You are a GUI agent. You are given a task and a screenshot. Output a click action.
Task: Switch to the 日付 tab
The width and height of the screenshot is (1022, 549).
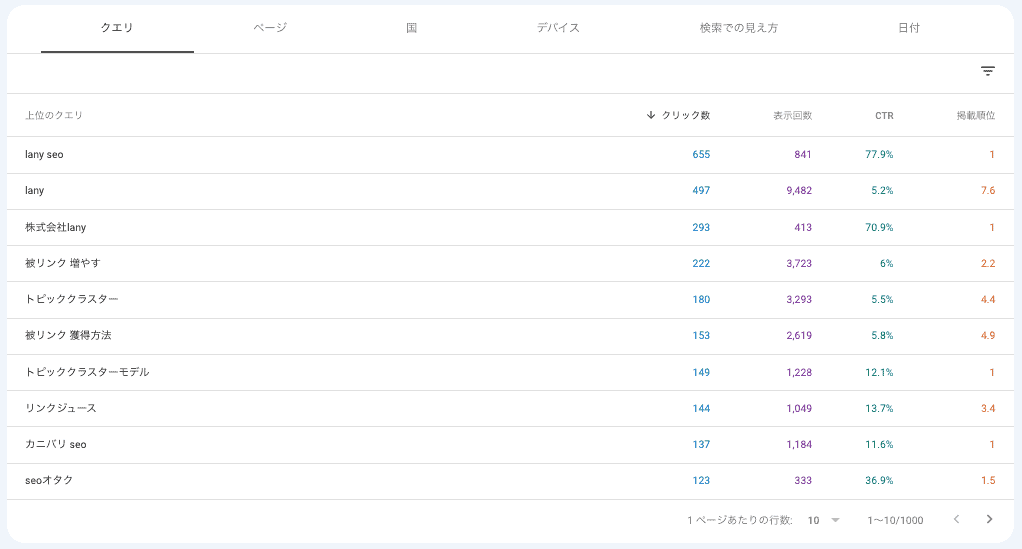coord(909,27)
